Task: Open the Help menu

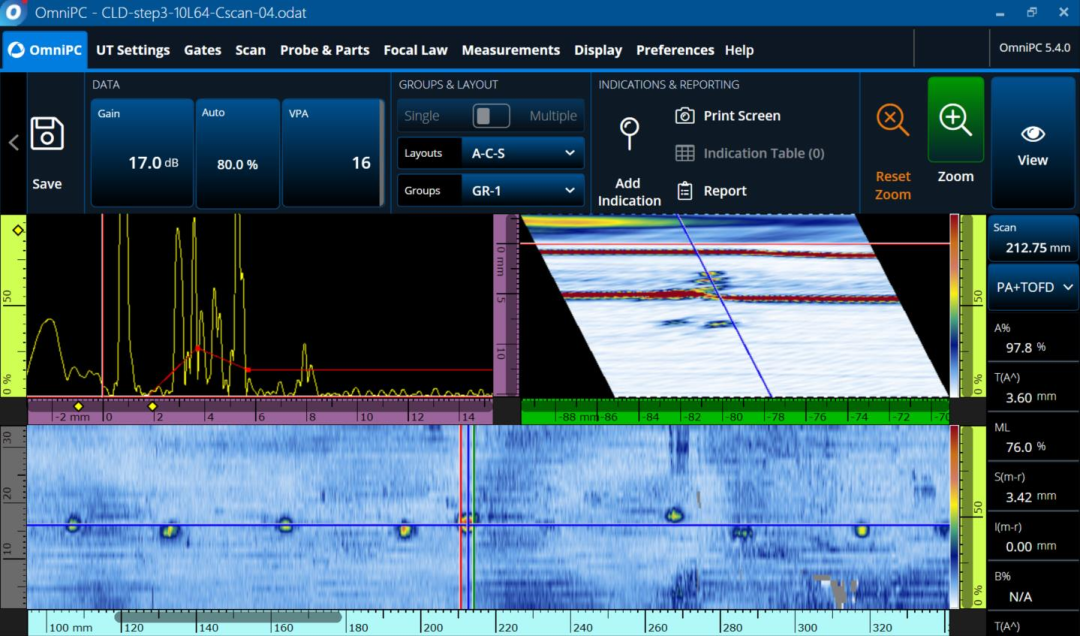Action: pos(739,50)
